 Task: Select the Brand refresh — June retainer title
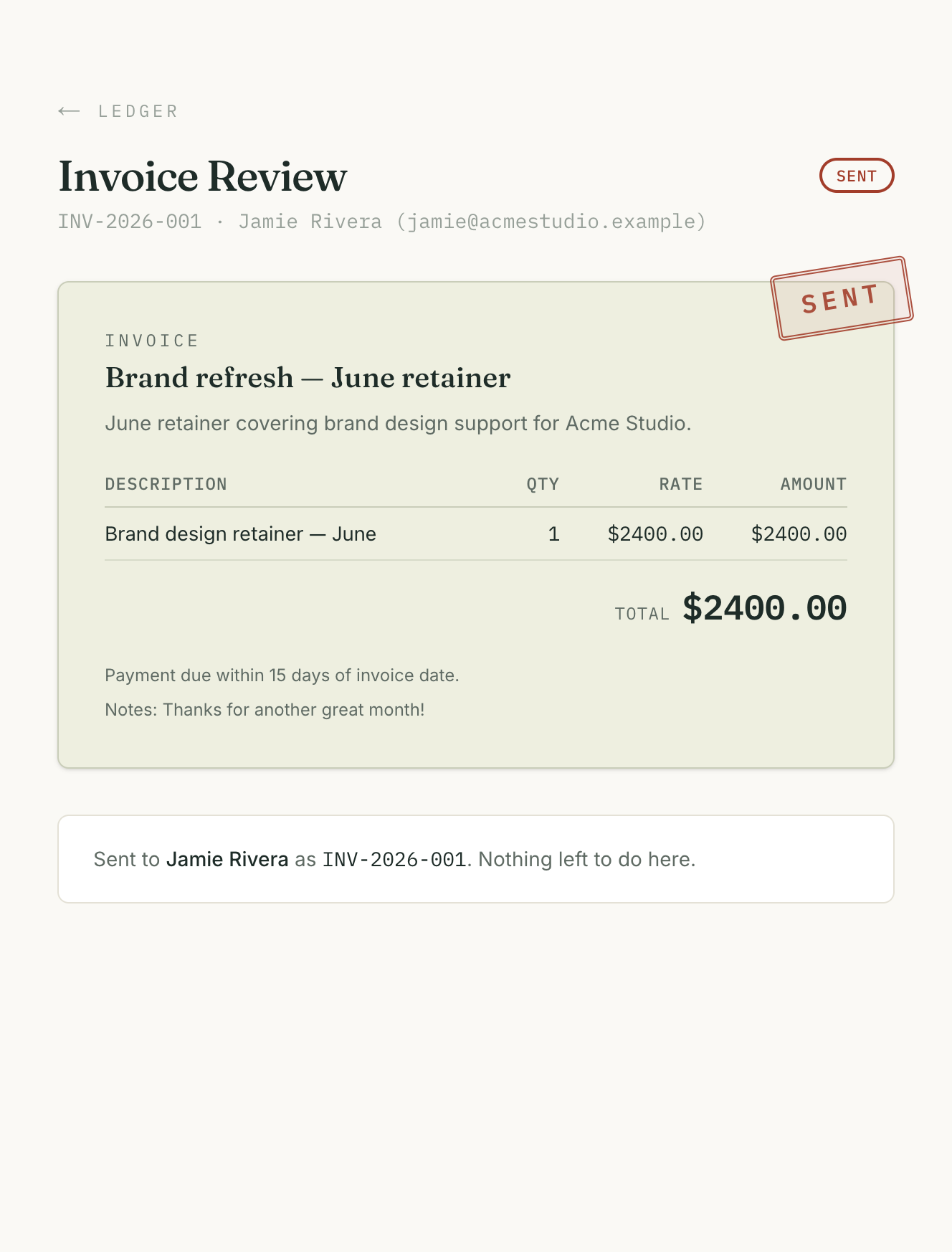tap(308, 378)
